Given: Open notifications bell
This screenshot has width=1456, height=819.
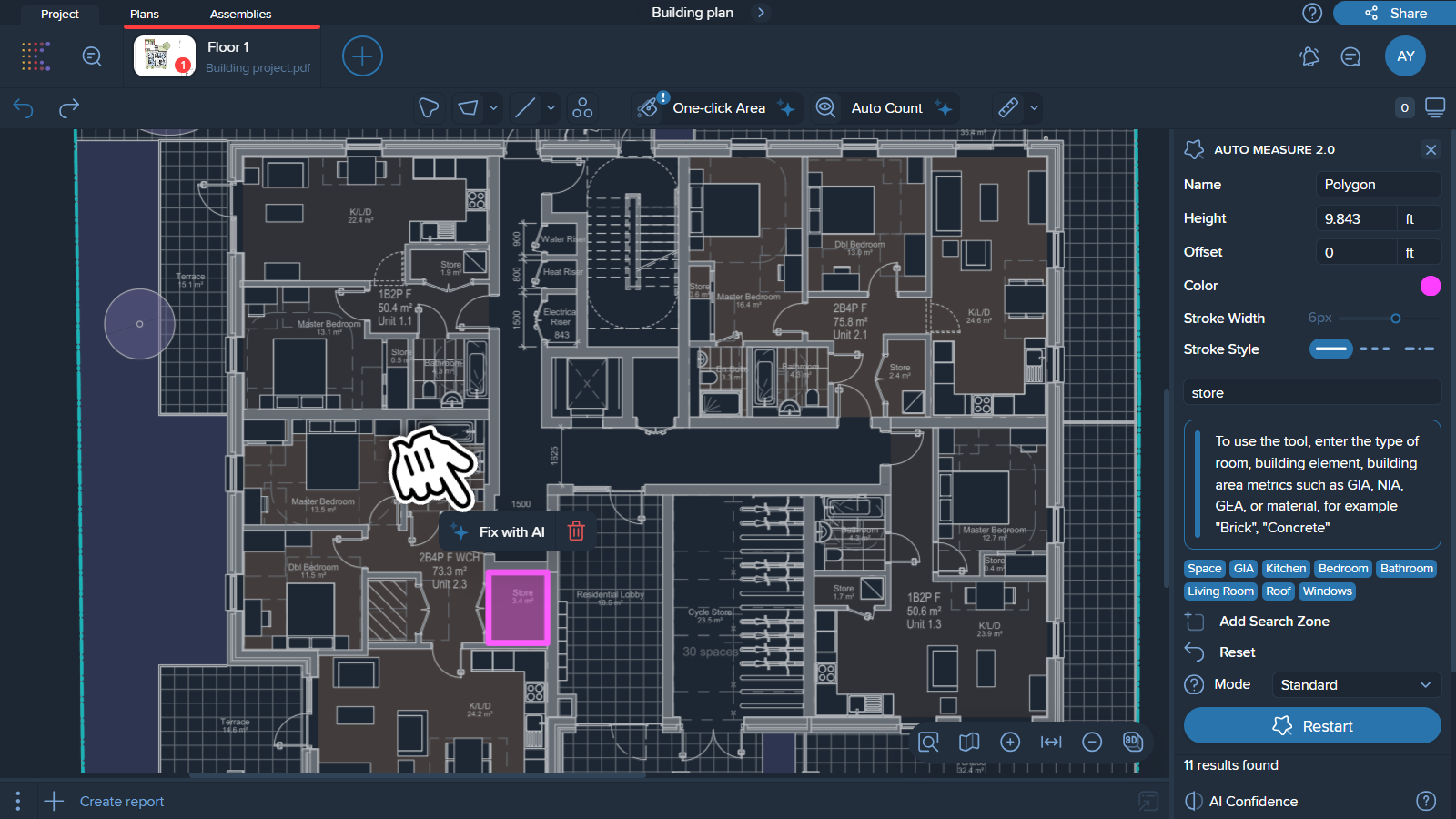Looking at the screenshot, I should click(1309, 56).
